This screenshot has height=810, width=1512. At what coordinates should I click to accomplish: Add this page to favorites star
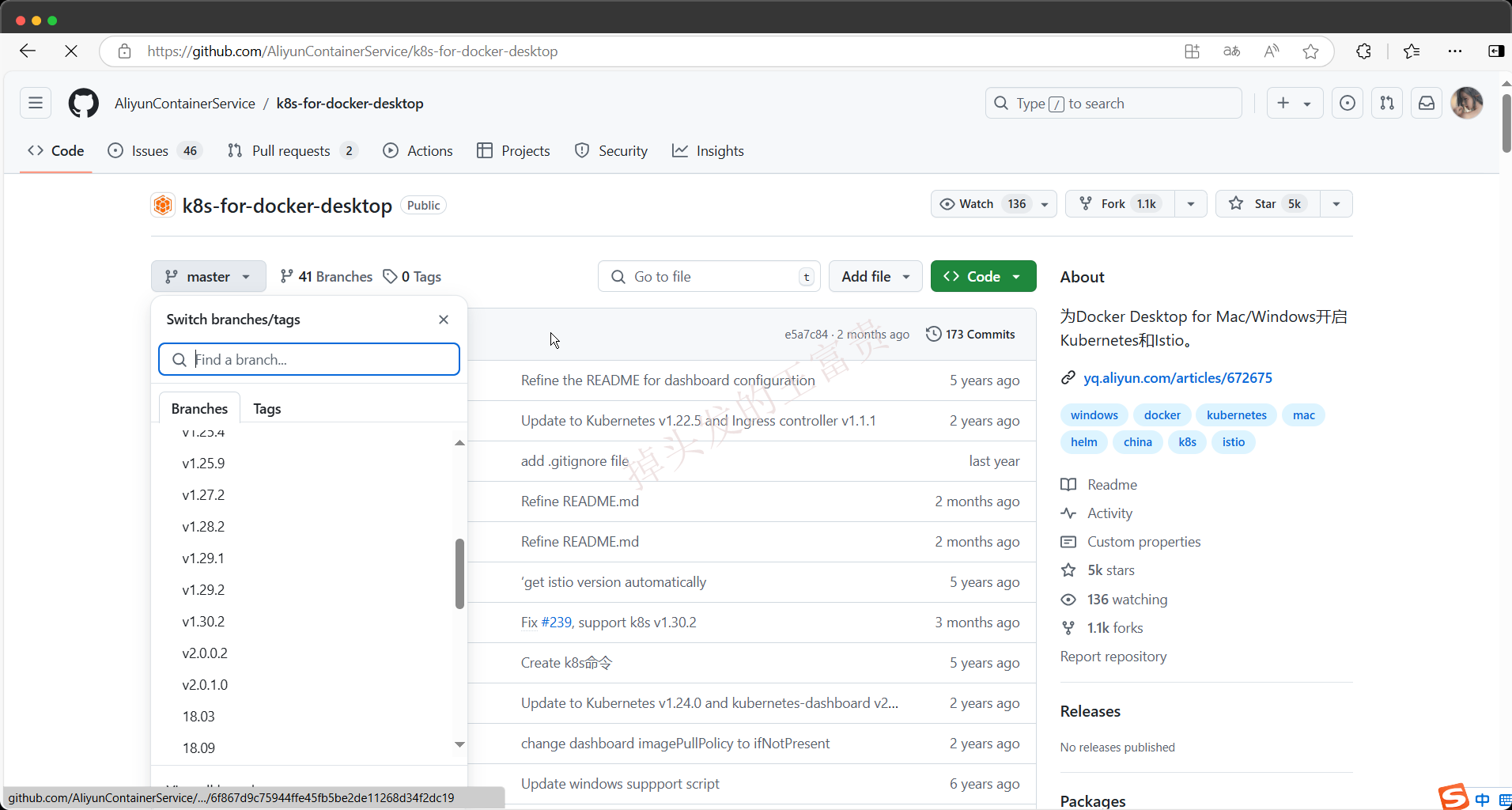tap(1310, 51)
